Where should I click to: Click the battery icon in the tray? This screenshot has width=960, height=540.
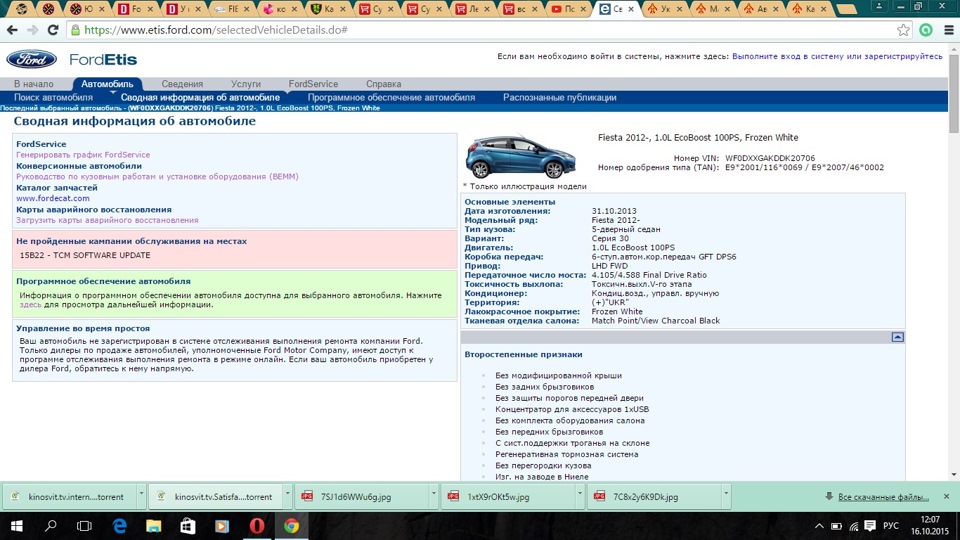(836, 526)
